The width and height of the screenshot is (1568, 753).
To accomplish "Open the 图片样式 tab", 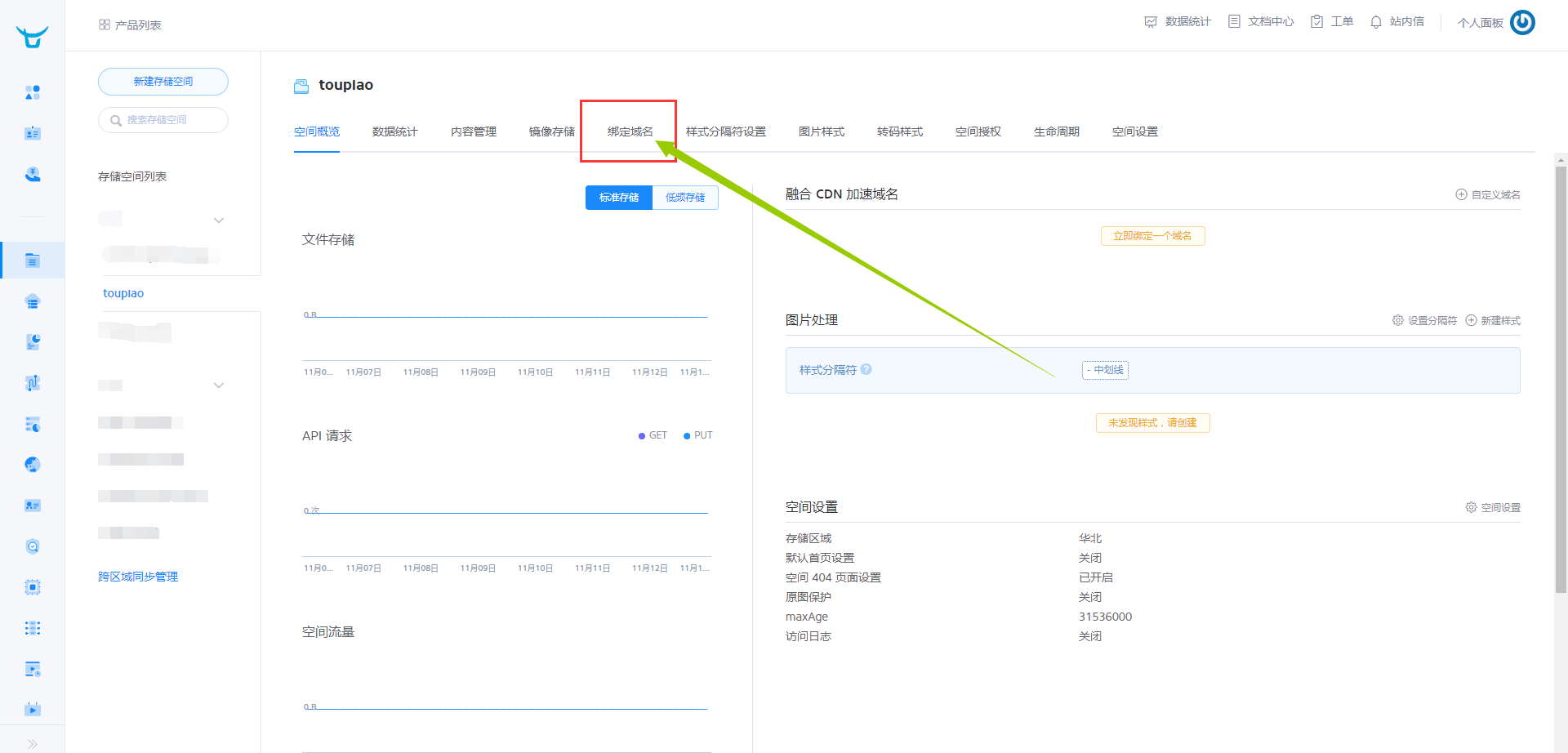I will click(822, 131).
